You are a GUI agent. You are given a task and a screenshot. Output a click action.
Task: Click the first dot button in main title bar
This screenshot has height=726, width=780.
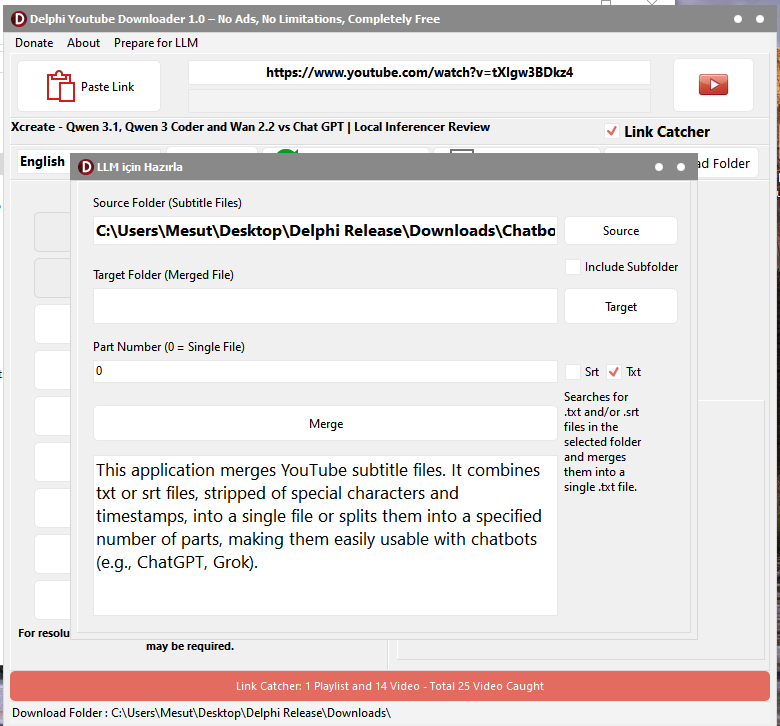coord(738,19)
